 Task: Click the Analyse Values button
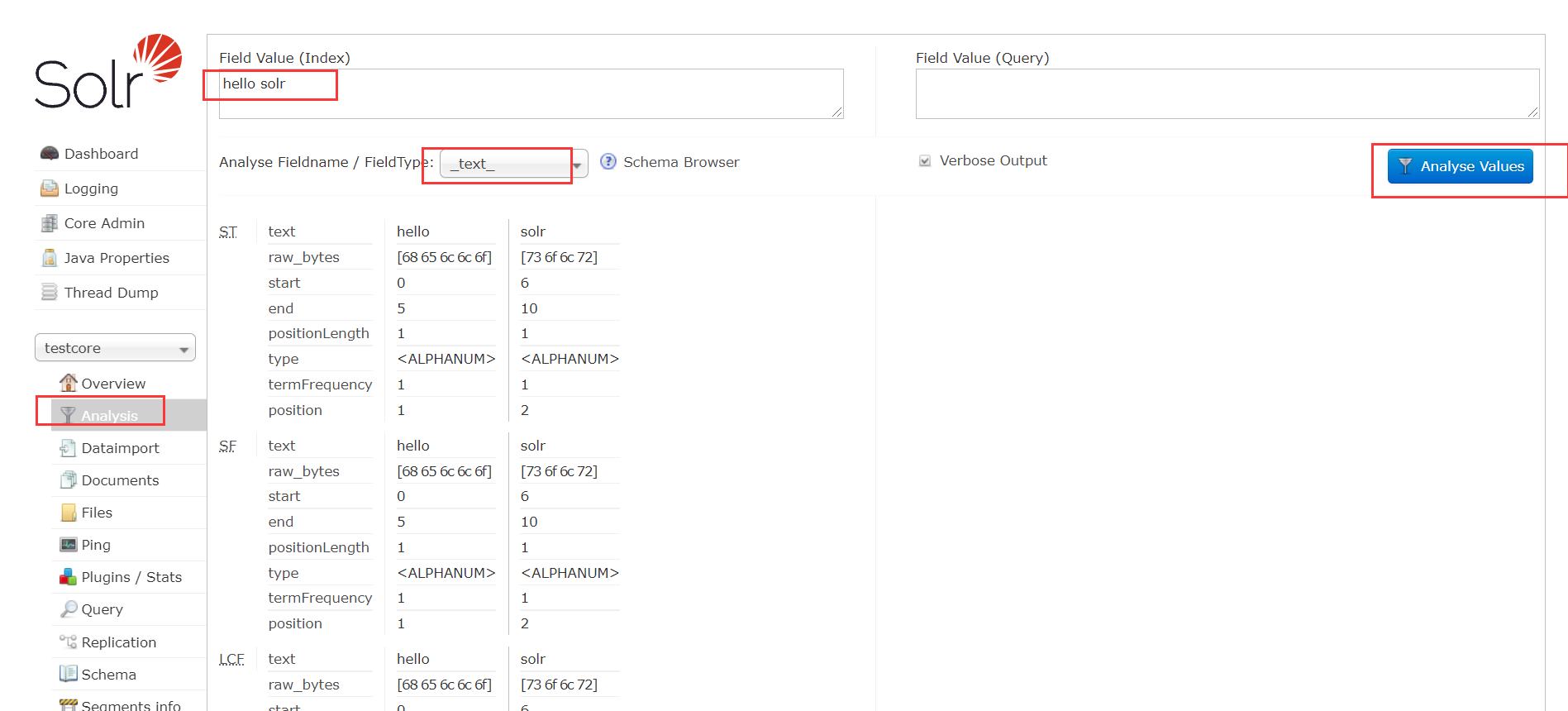tap(1460, 166)
